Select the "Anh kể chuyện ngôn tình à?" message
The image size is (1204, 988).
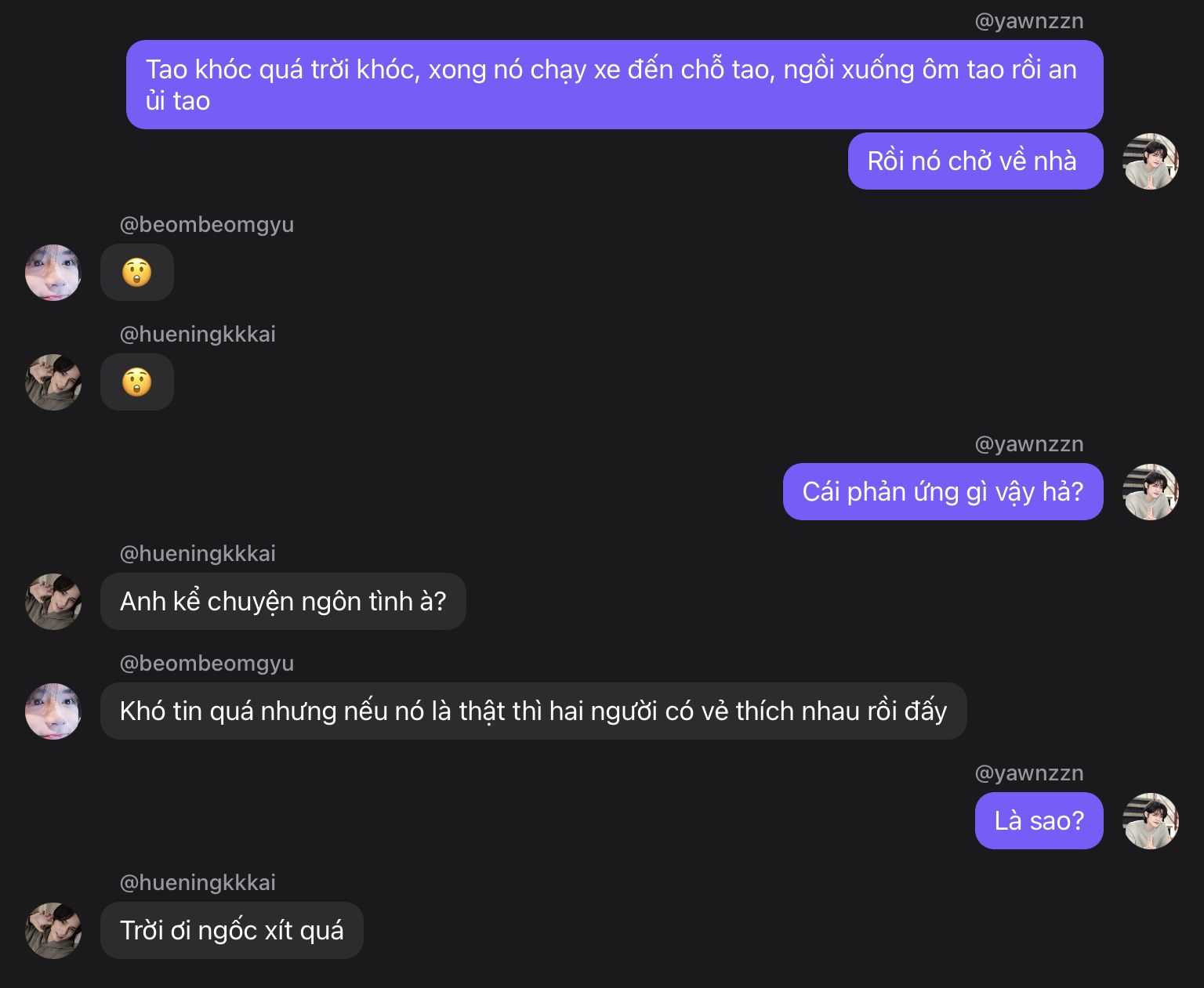point(283,602)
